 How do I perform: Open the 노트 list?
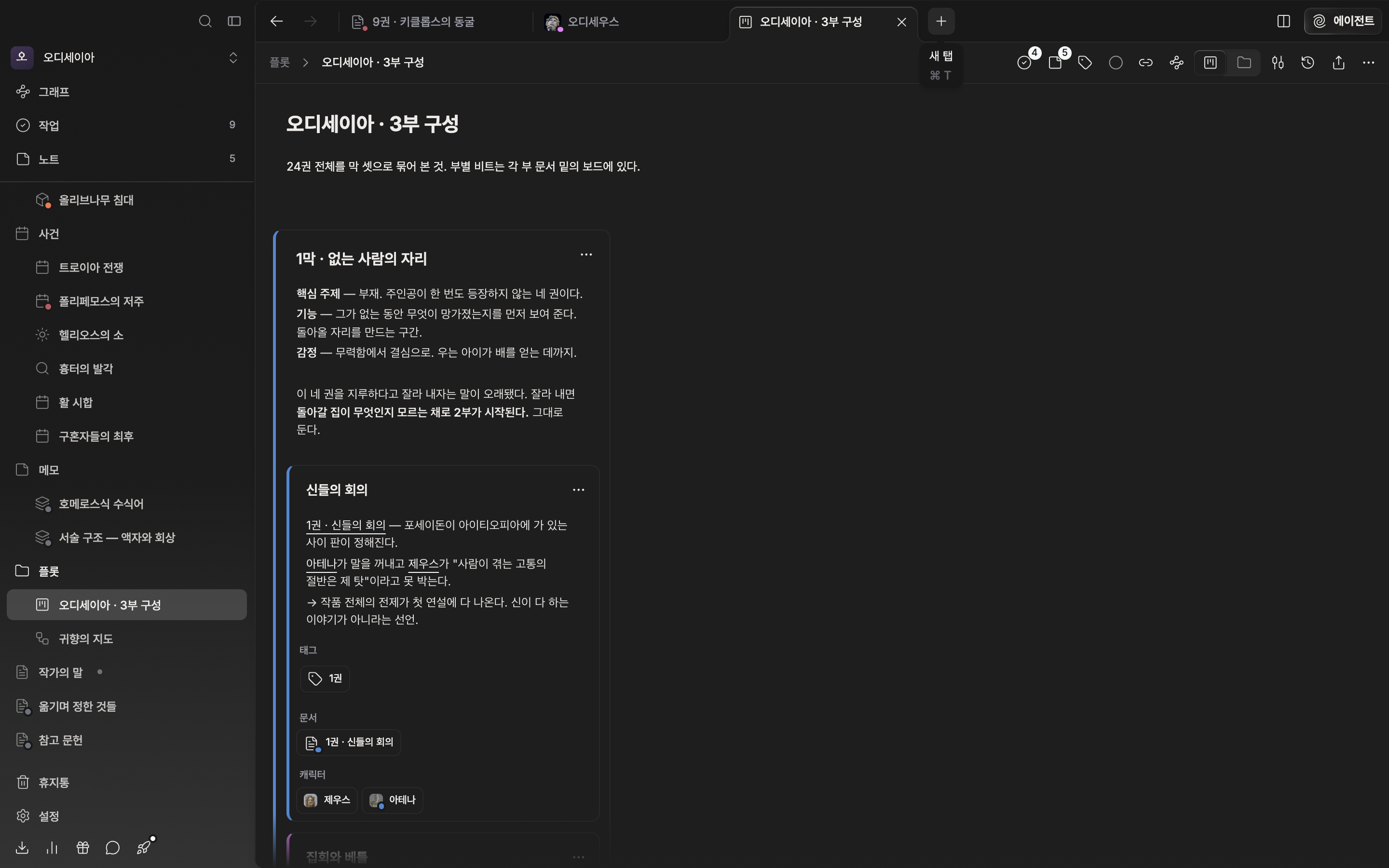point(126,159)
